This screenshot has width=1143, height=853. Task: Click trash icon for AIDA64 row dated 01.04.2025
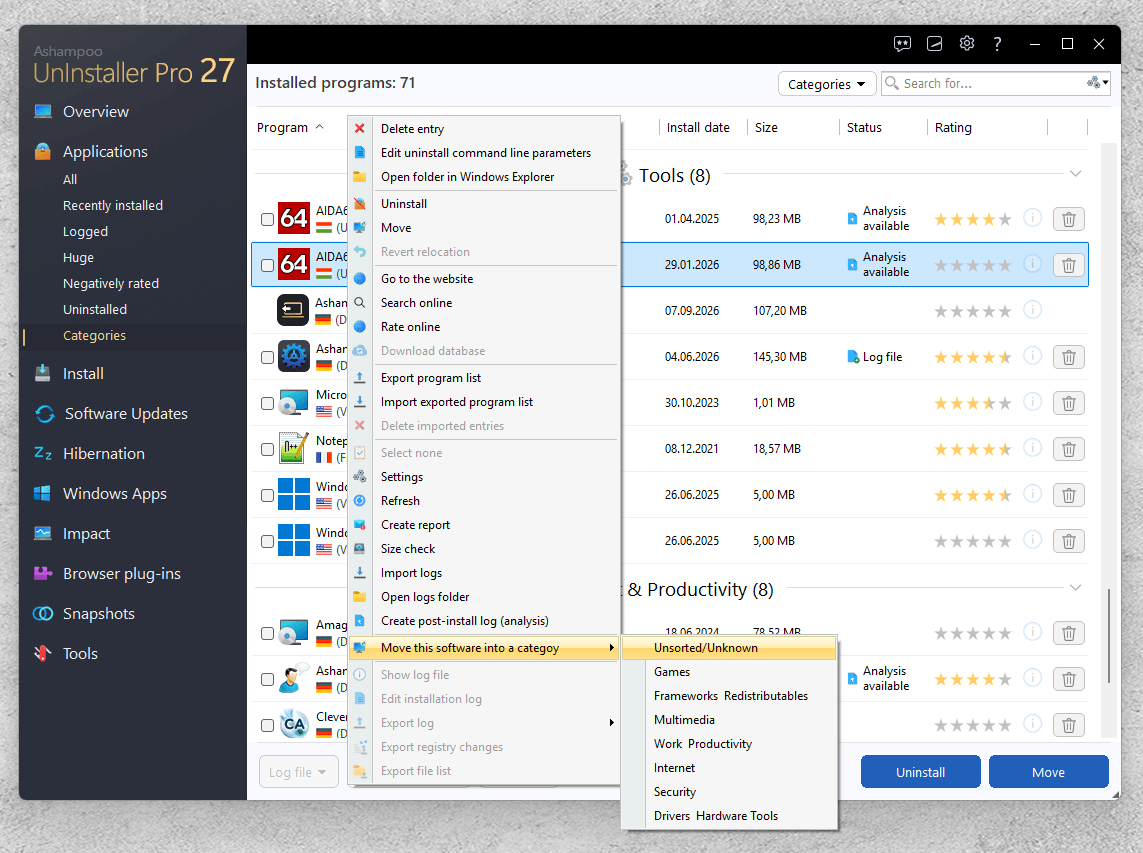click(x=1069, y=219)
